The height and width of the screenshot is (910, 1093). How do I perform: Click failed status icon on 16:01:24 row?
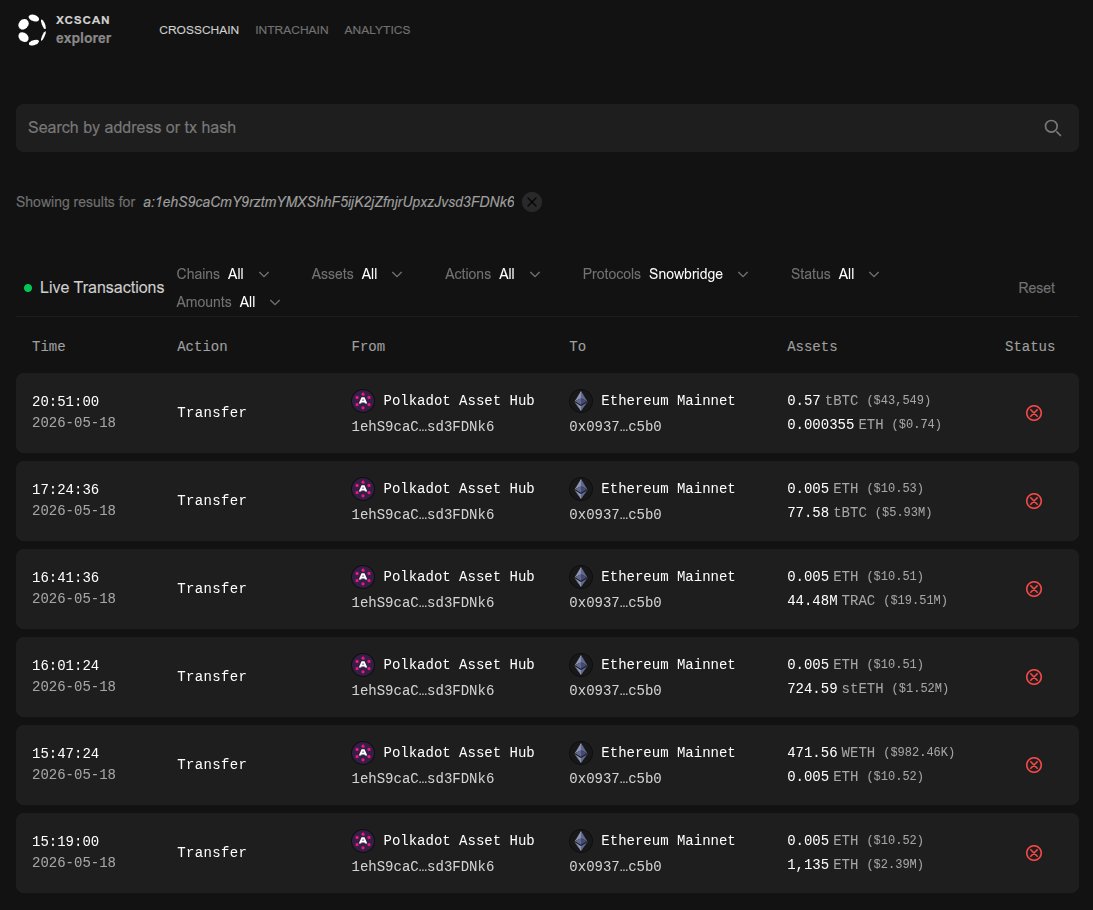coord(1034,677)
